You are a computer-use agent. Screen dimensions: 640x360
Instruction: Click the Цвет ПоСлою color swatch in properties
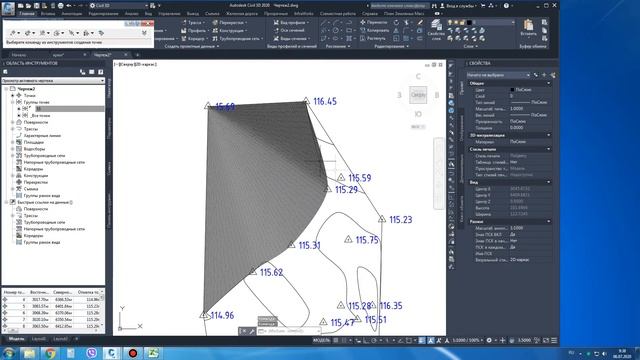[x=512, y=89]
